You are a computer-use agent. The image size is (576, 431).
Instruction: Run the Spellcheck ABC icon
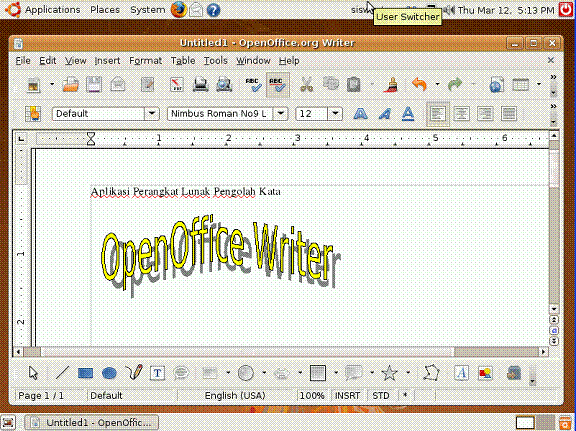253,85
